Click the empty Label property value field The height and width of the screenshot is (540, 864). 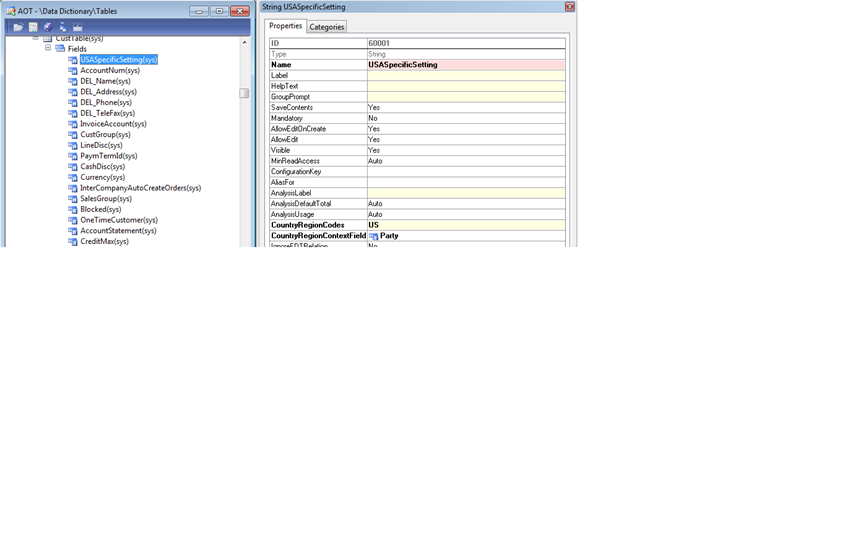(x=466, y=75)
